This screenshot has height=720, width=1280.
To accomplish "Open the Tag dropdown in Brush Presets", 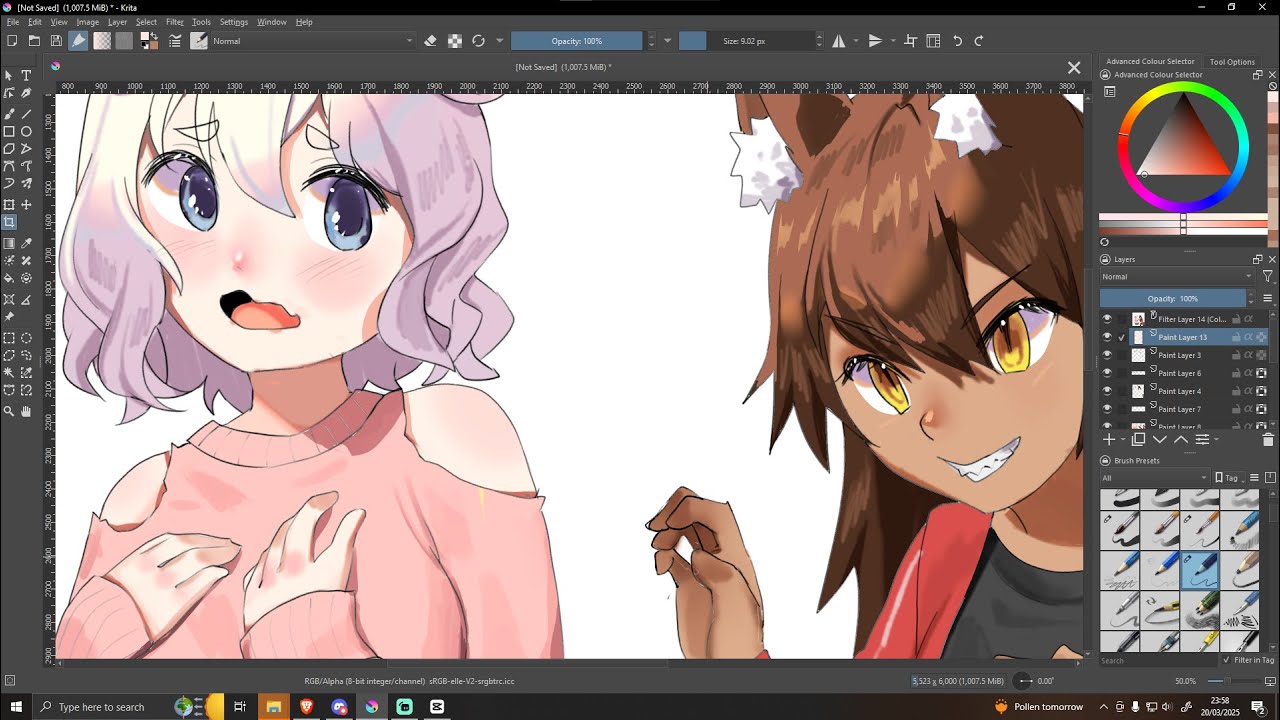I will pyautogui.click(x=1231, y=477).
